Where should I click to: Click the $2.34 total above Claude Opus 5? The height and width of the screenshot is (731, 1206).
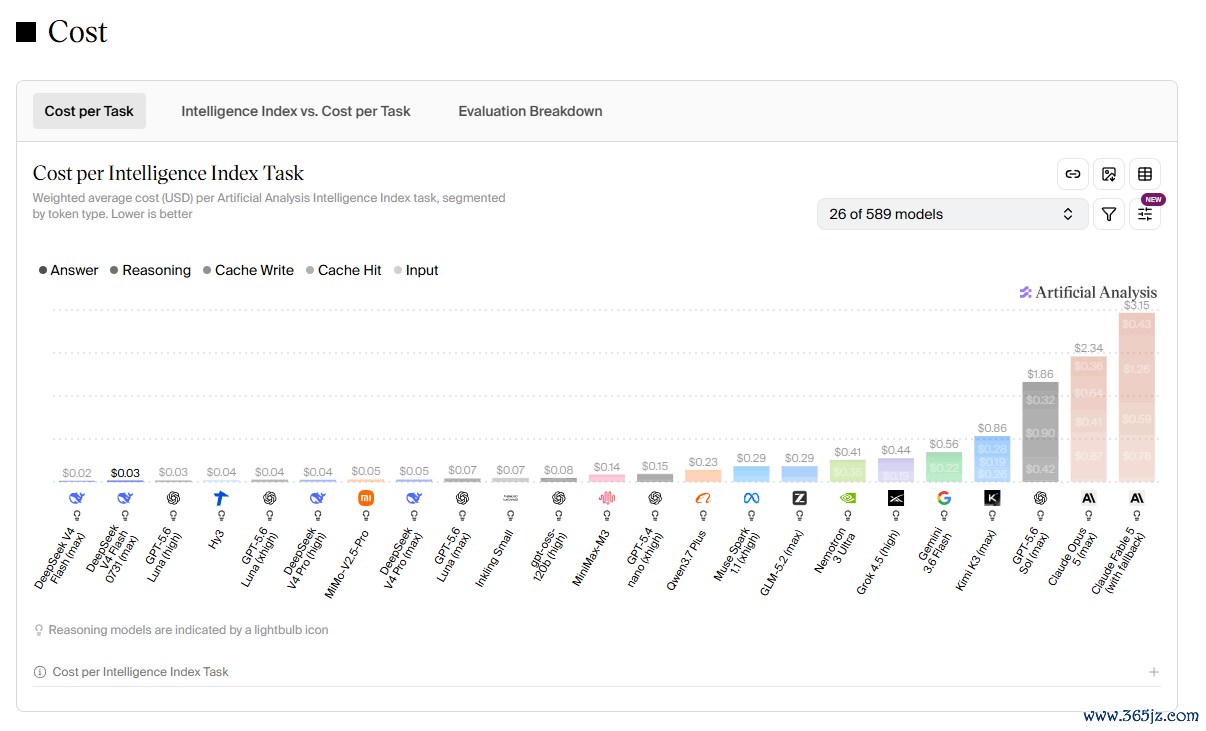[1088, 348]
